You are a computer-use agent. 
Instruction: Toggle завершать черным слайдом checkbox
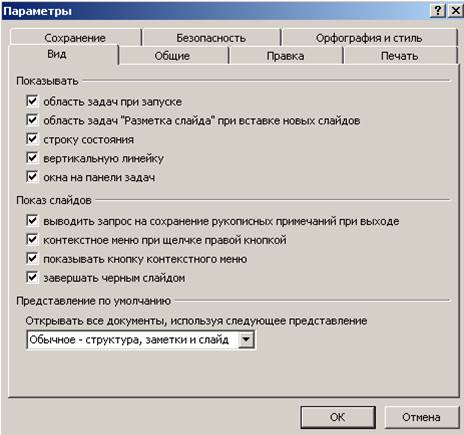pyautogui.click(x=32, y=277)
